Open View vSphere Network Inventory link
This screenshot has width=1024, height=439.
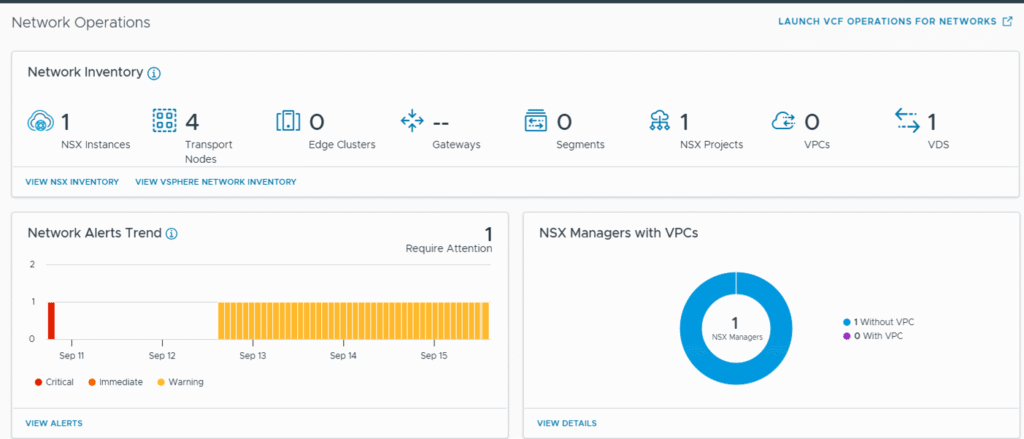(x=215, y=182)
